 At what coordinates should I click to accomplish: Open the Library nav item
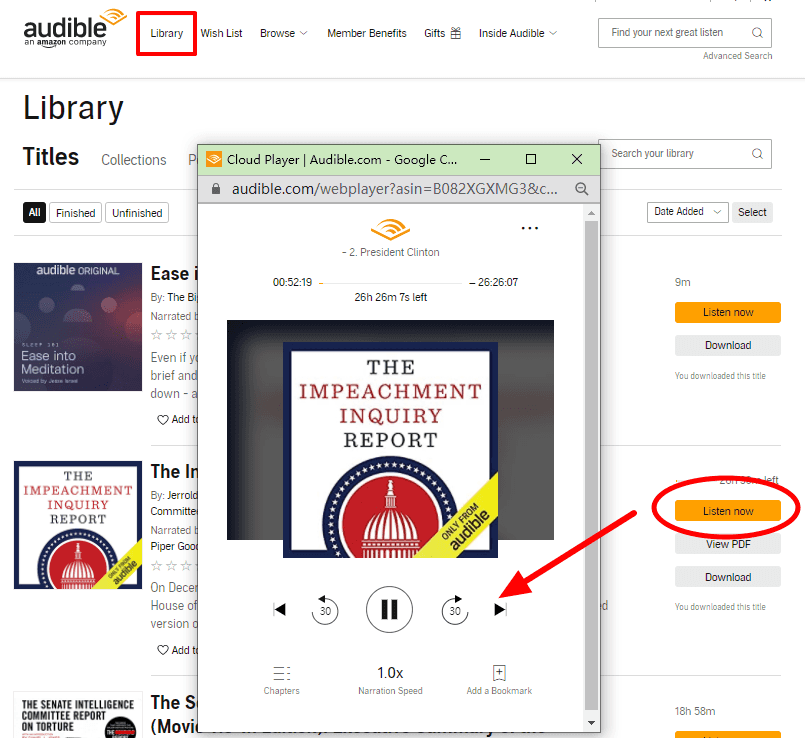coord(166,33)
